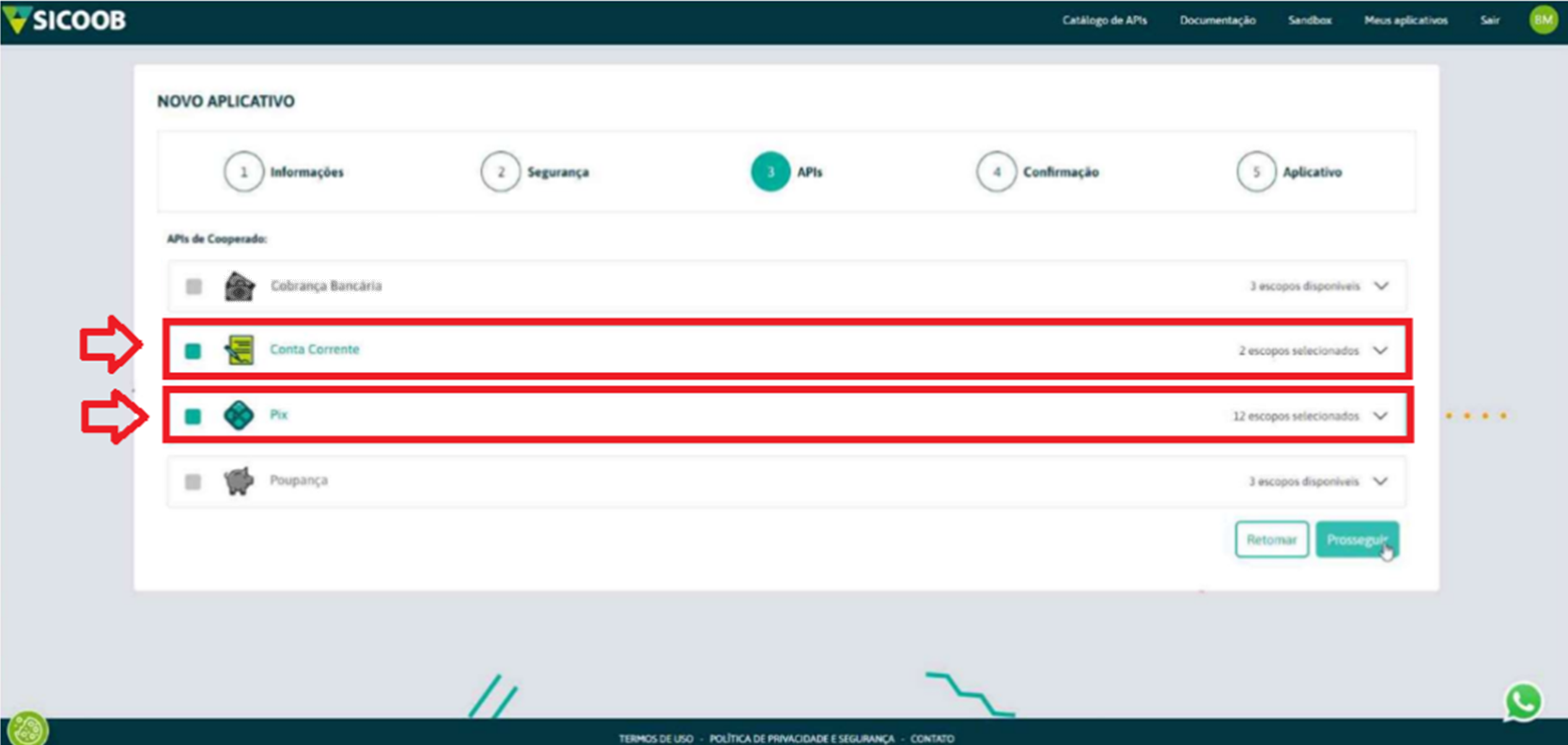This screenshot has width=1568, height=745.
Task: Click the BM user avatar
Action: pos(1543,20)
